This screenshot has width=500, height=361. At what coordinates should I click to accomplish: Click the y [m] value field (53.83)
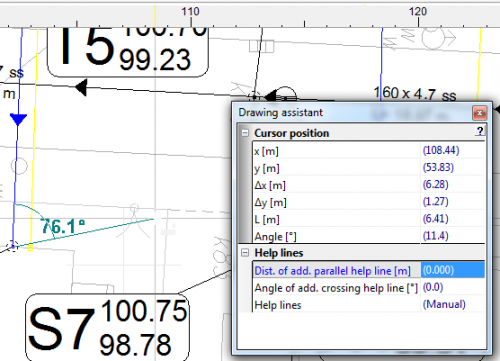[x=453, y=167]
